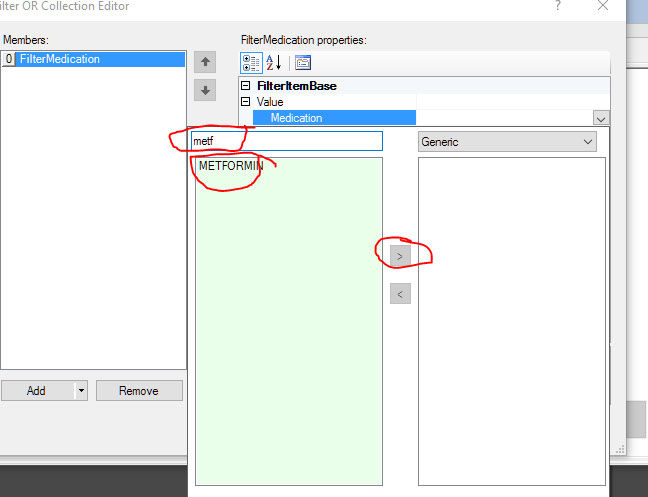
Task: Expand the Generic combo box
Action: (x=587, y=142)
